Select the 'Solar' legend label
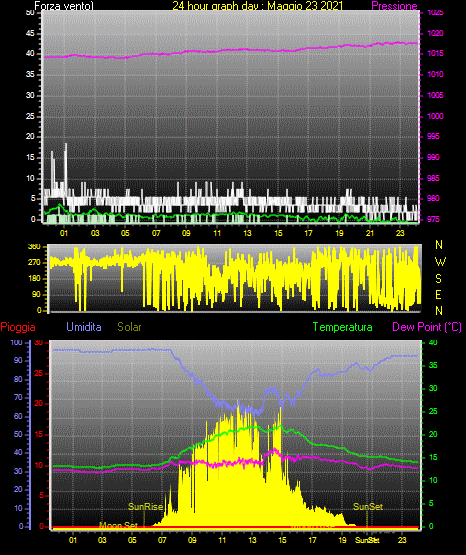466x555 pixels. pos(129,327)
